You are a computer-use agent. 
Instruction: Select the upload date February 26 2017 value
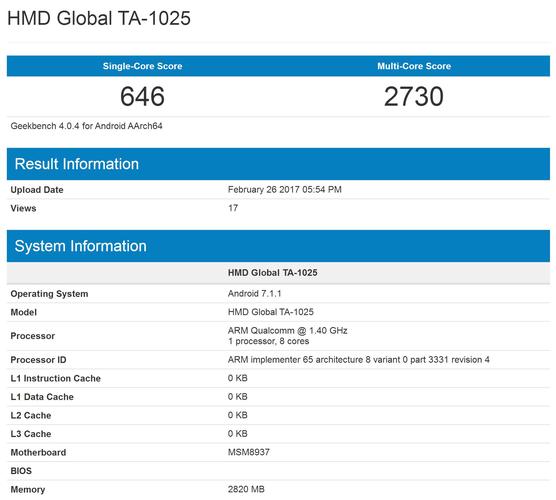coord(285,189)
